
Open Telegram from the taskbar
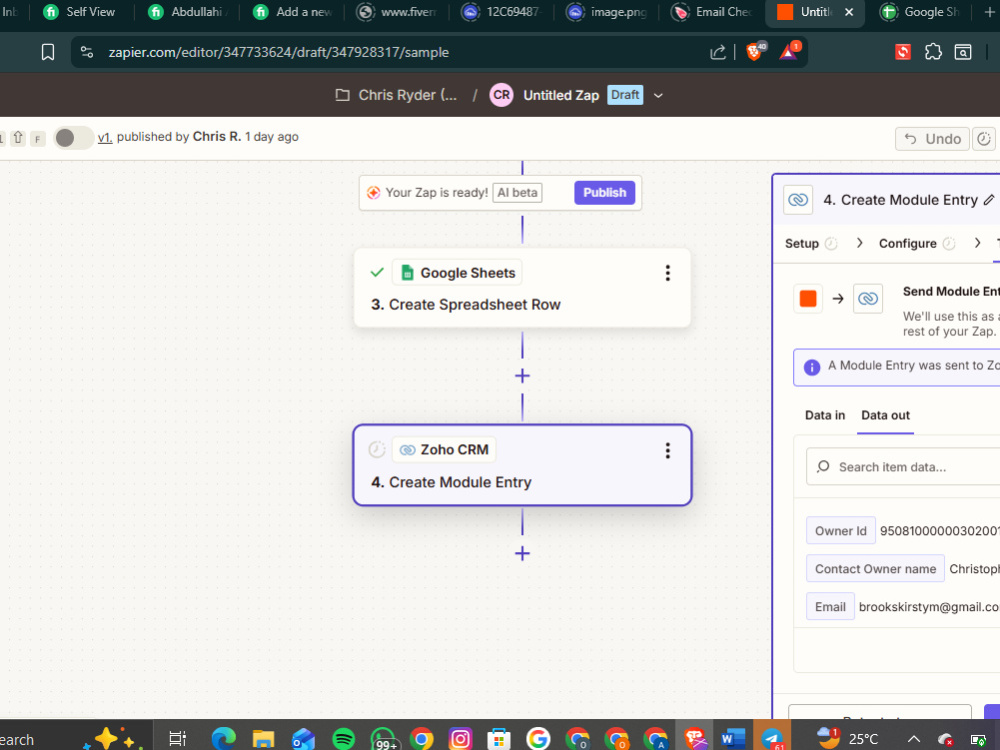772,739
